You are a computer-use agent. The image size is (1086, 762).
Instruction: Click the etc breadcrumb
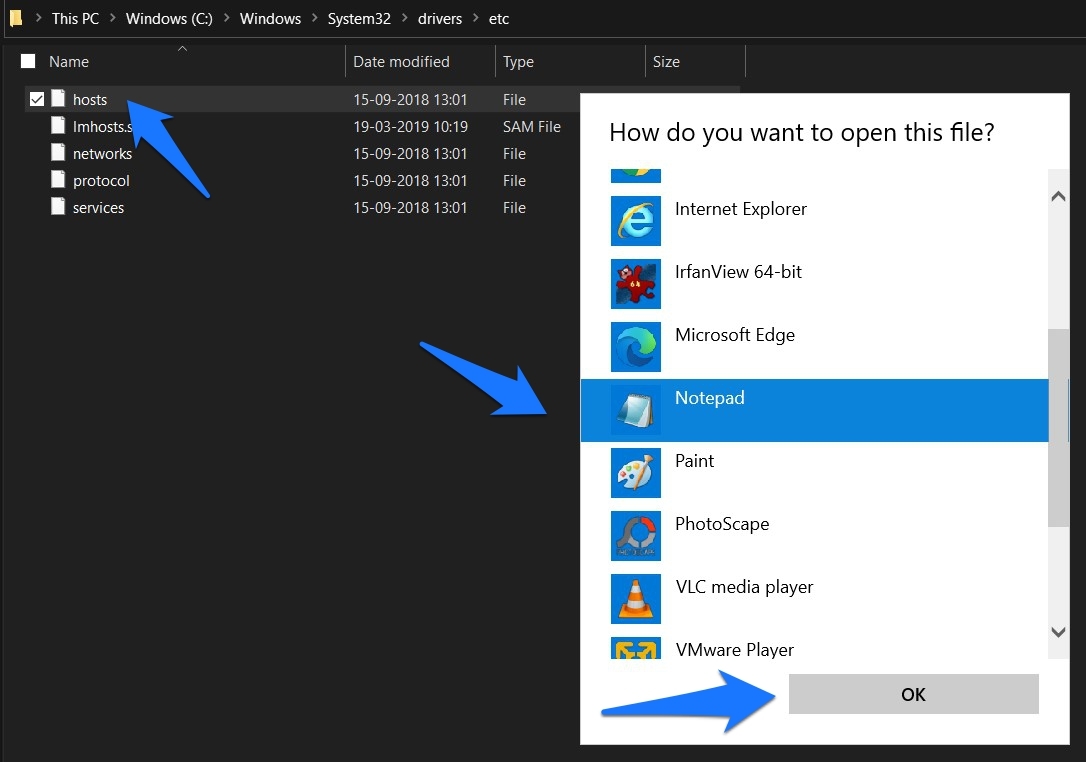499,19
